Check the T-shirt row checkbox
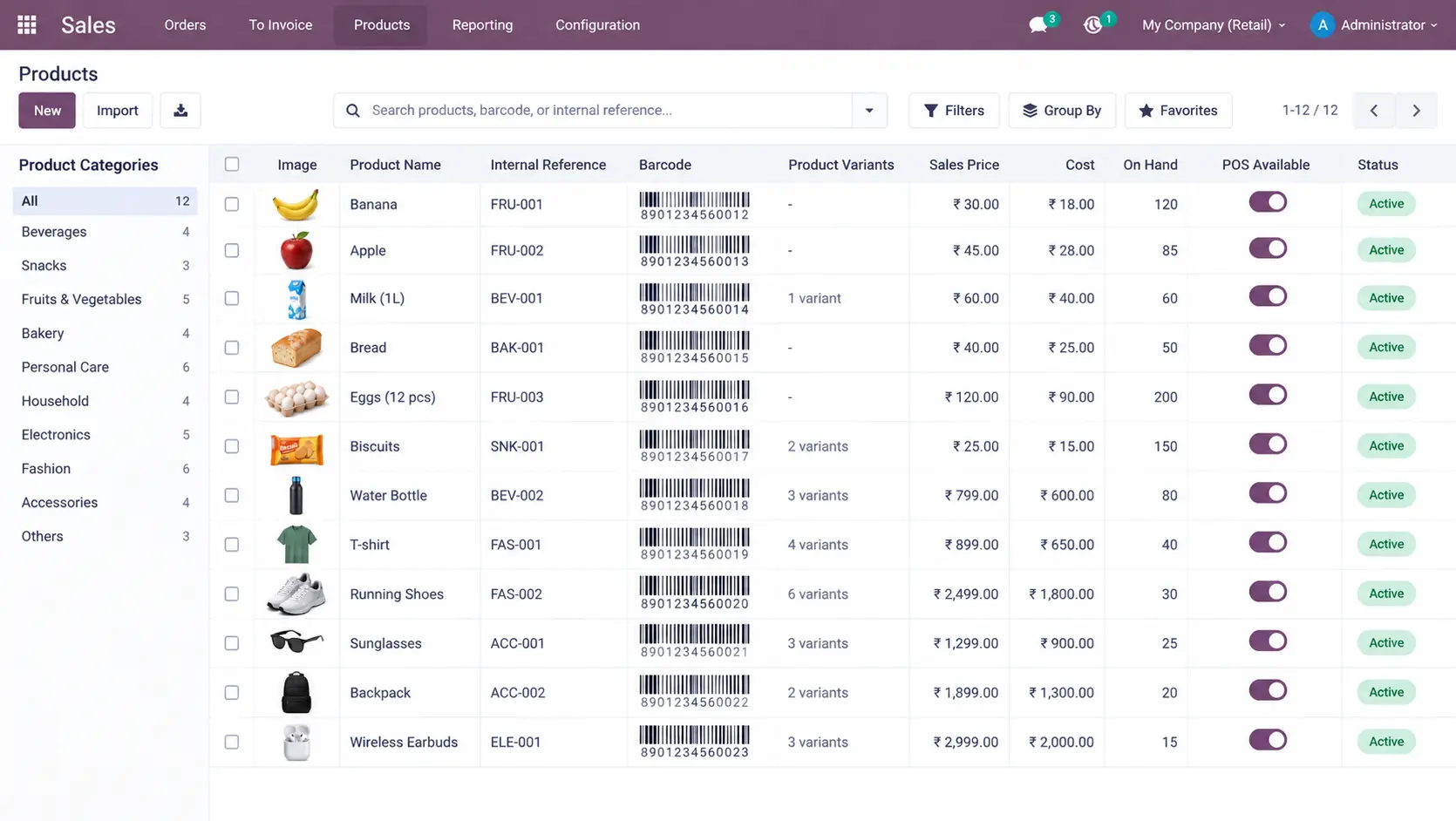Image resolution: width=1456 pixels, height=821 pixels. [232, 545]
